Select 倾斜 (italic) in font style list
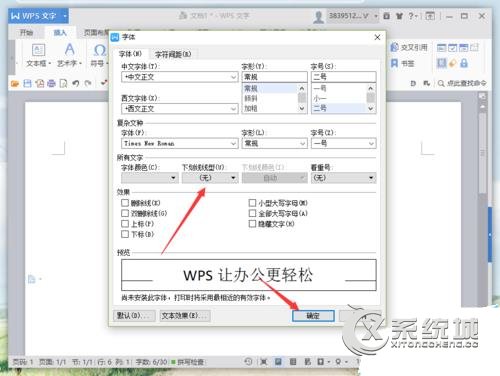 point(251,98)
